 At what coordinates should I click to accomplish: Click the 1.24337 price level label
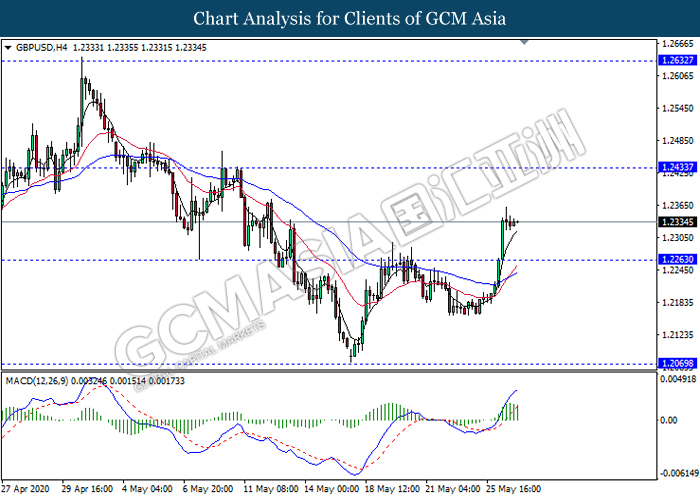pos(677,167)
